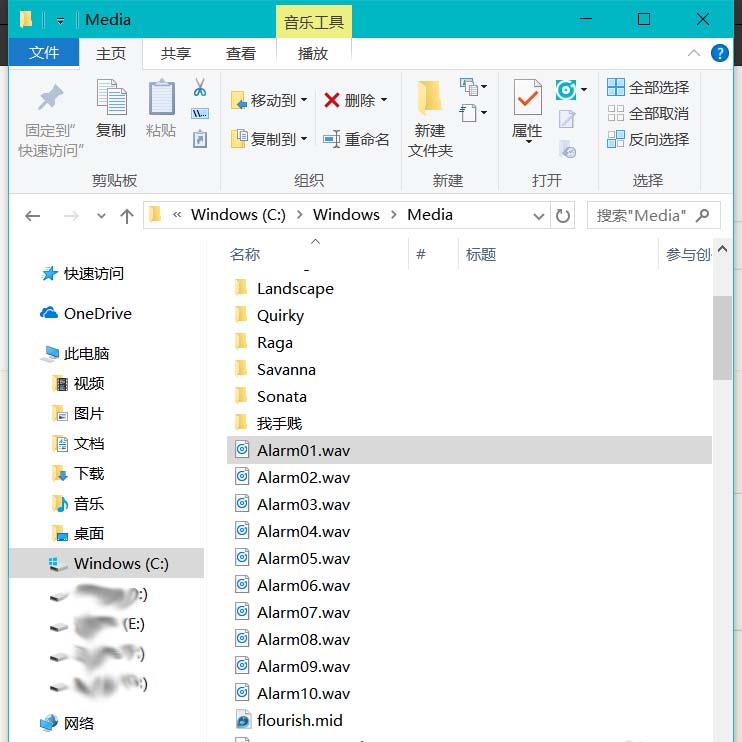Switch to the Share ribbon tab
The width and height of the screenshot is (742, 742).
(x=176, y=53)
